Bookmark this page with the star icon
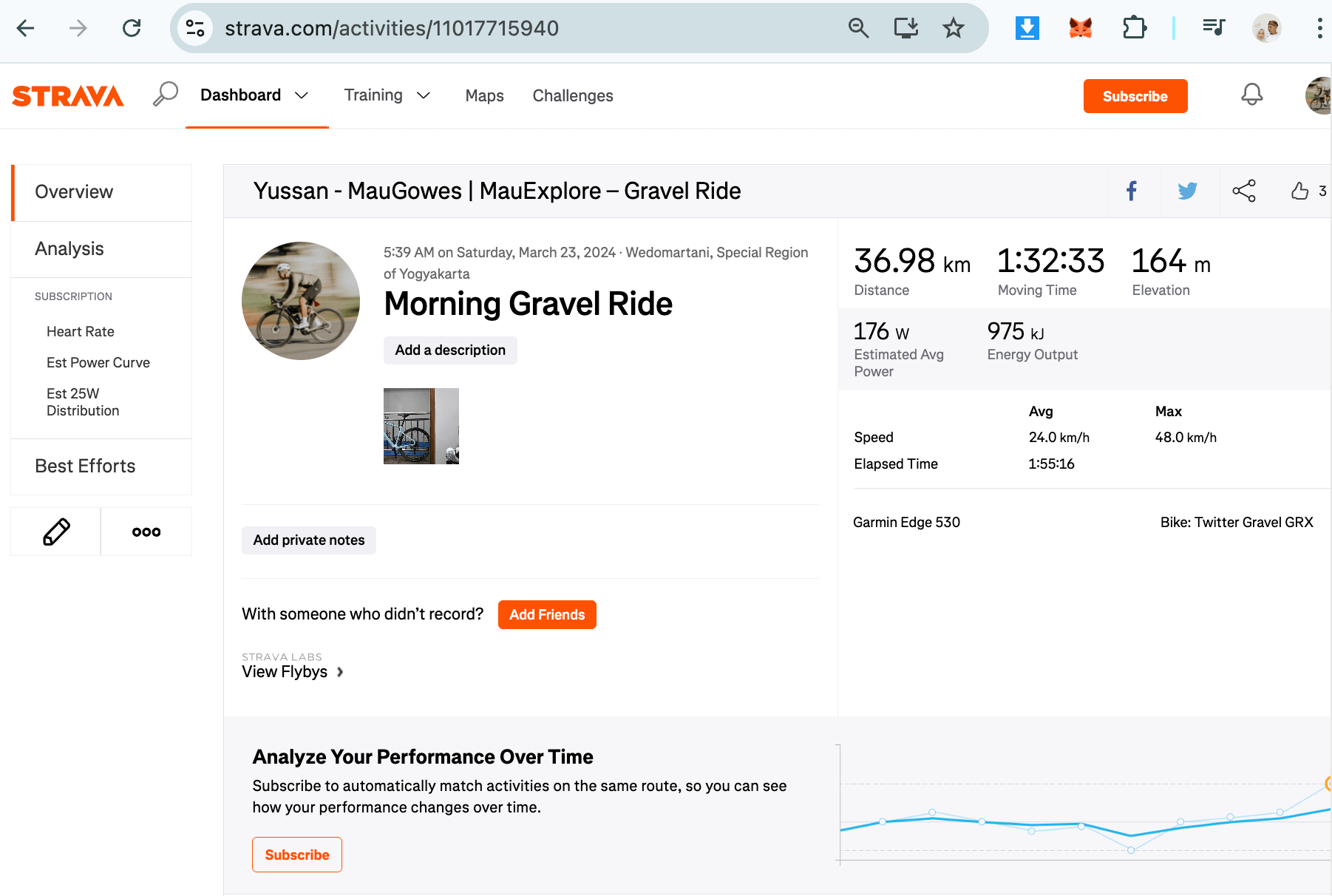This screenshot has height=896, width=1332. click(x=954, y=28)
